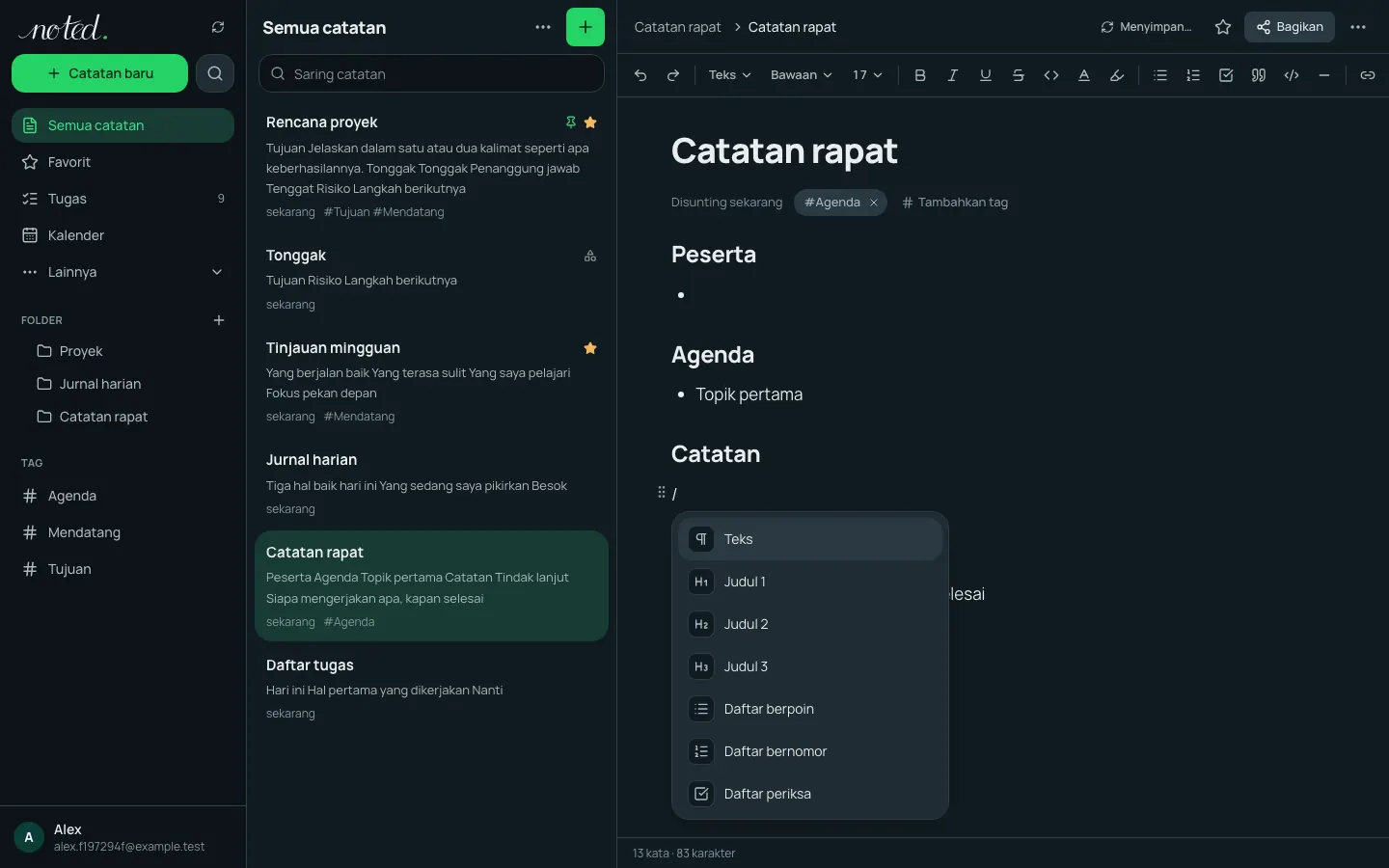1389x868 pixels.
Task: Choose Judul 2 from the slash menu
Action: tap(810, 624)
